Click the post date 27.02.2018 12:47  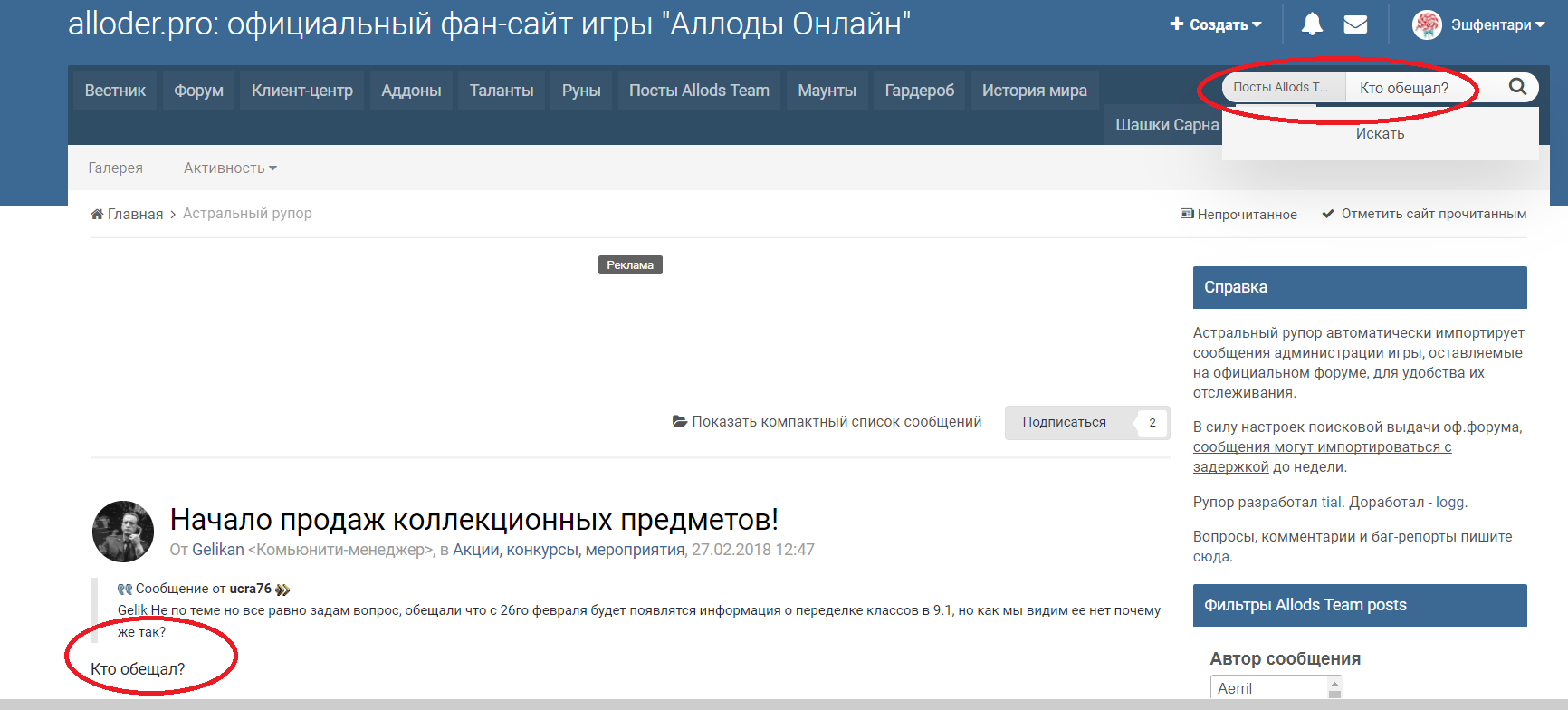tap(753, 550)
